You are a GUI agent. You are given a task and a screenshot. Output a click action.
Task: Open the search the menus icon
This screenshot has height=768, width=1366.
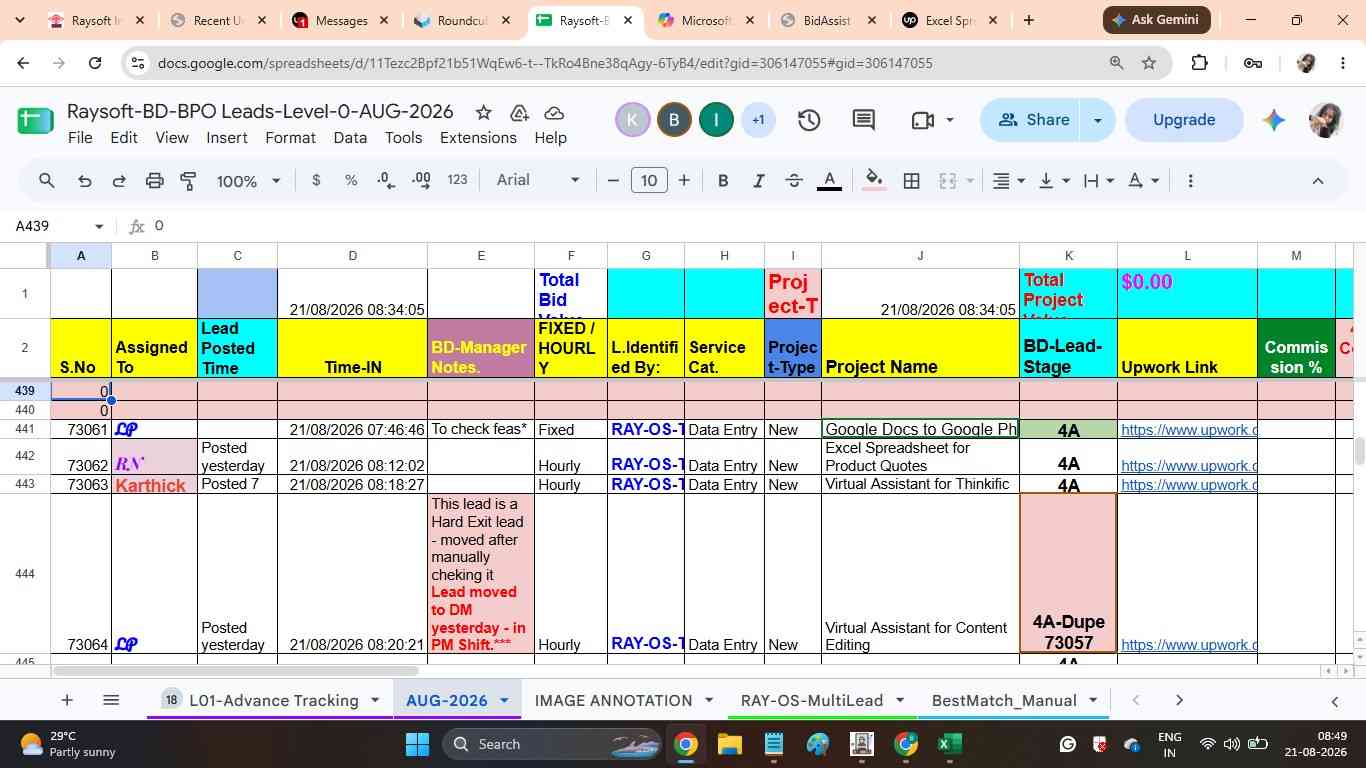tap(47, 181)
